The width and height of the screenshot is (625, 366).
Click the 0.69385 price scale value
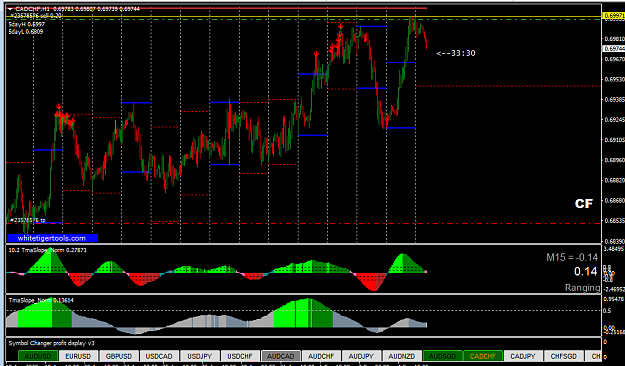tap(615, 99)
